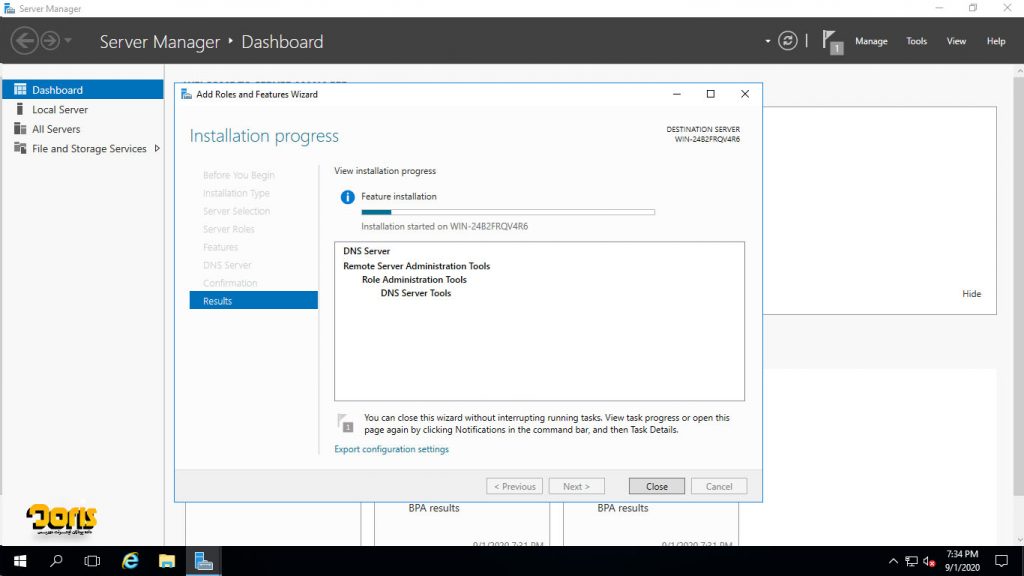
Task: Close the Add Roles and Features Wizard window
Action: [744, 94]
